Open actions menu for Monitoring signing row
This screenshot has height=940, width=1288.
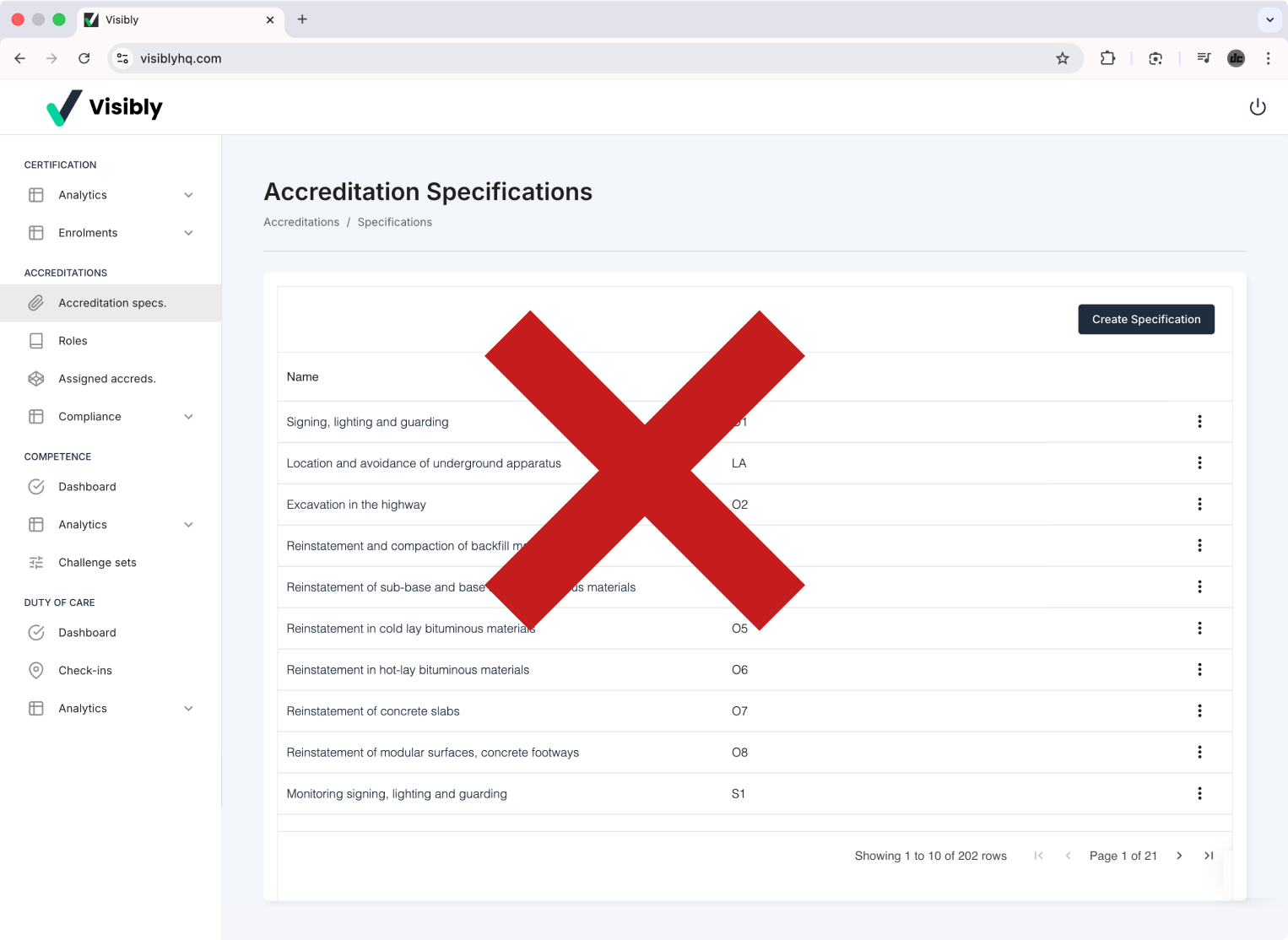1199,794
